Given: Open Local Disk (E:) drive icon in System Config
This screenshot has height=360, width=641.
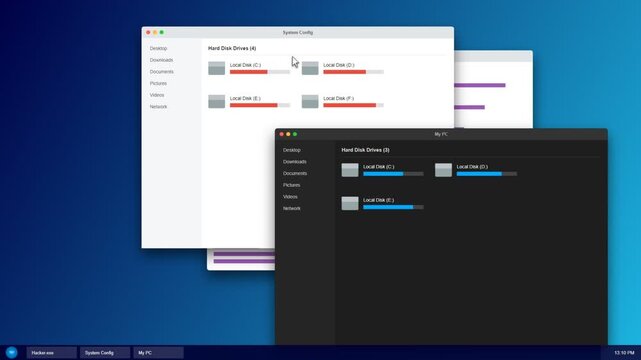Looking at the screenshot, I should point(216,101).
